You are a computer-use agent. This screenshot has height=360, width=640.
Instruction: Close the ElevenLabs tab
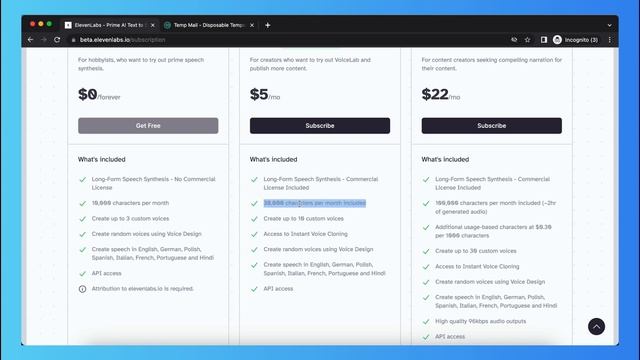tap(153, 25)
